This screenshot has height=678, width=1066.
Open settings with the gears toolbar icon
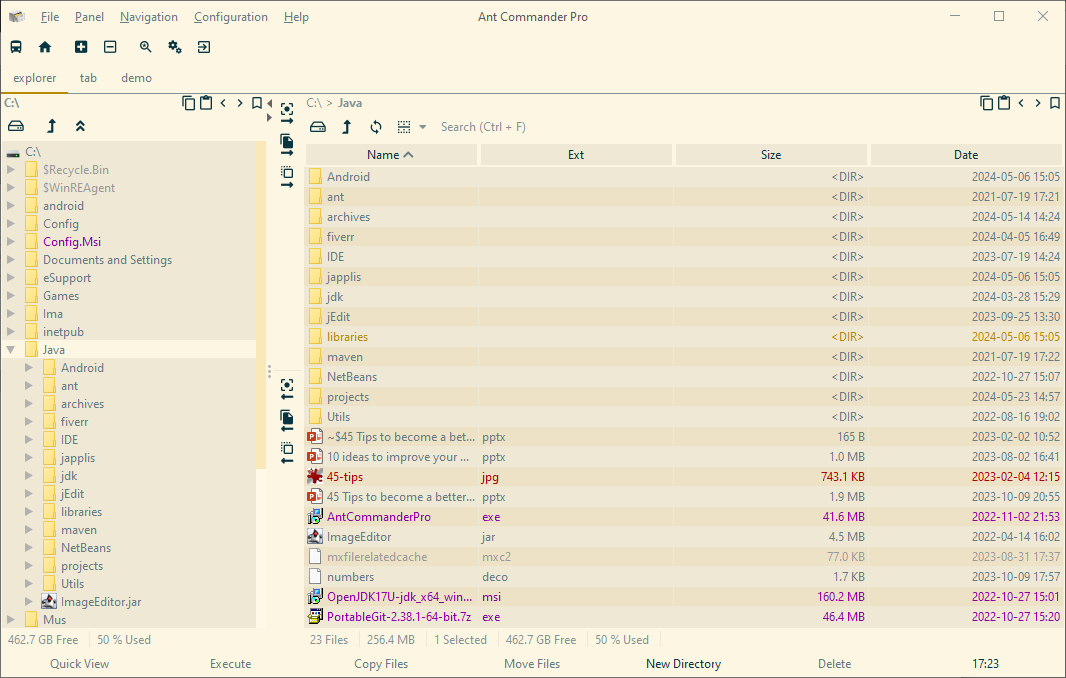[175, 47]
